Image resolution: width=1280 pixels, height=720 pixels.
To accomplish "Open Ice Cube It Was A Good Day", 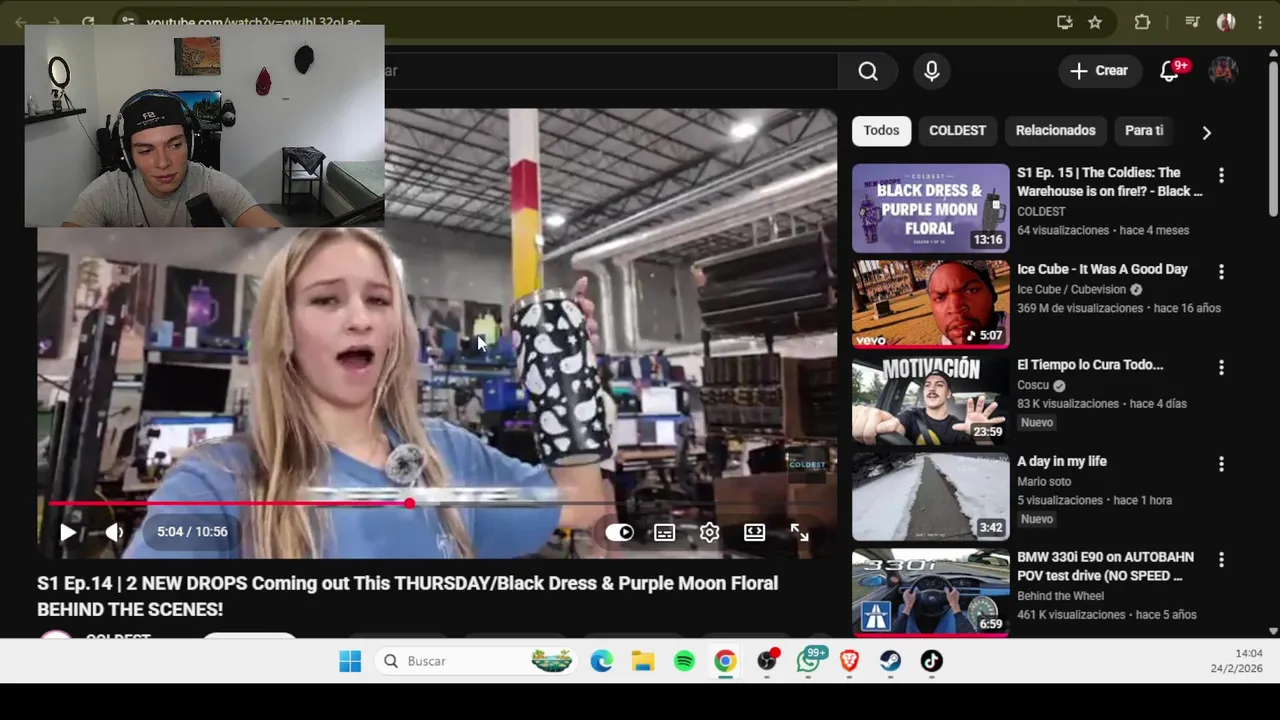I will (1102, 269).
